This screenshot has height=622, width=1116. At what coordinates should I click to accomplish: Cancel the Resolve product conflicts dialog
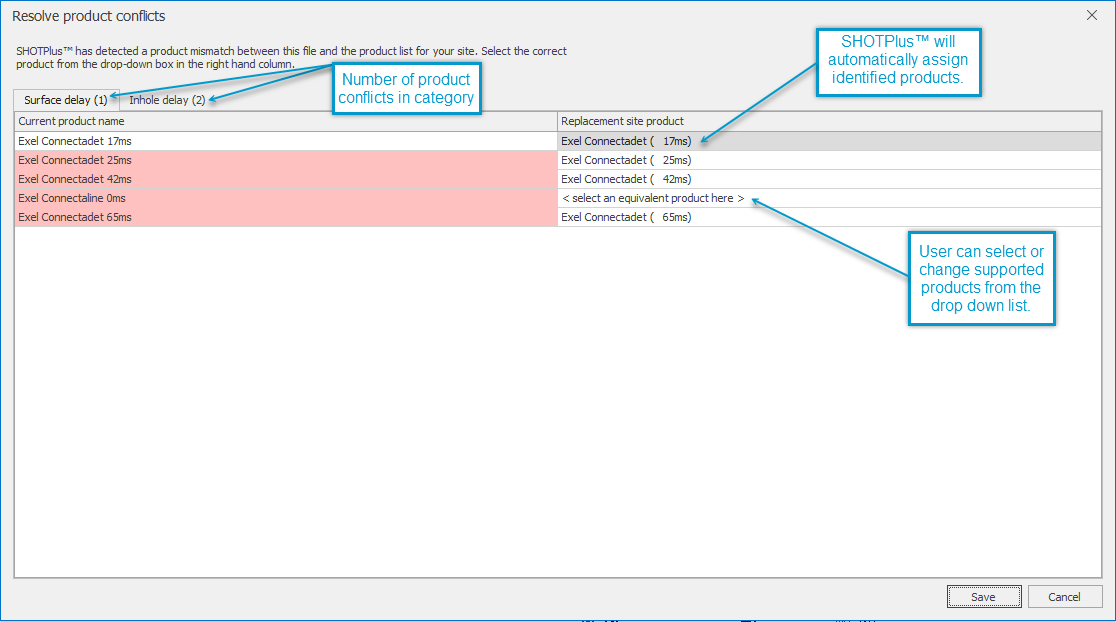1064,596
